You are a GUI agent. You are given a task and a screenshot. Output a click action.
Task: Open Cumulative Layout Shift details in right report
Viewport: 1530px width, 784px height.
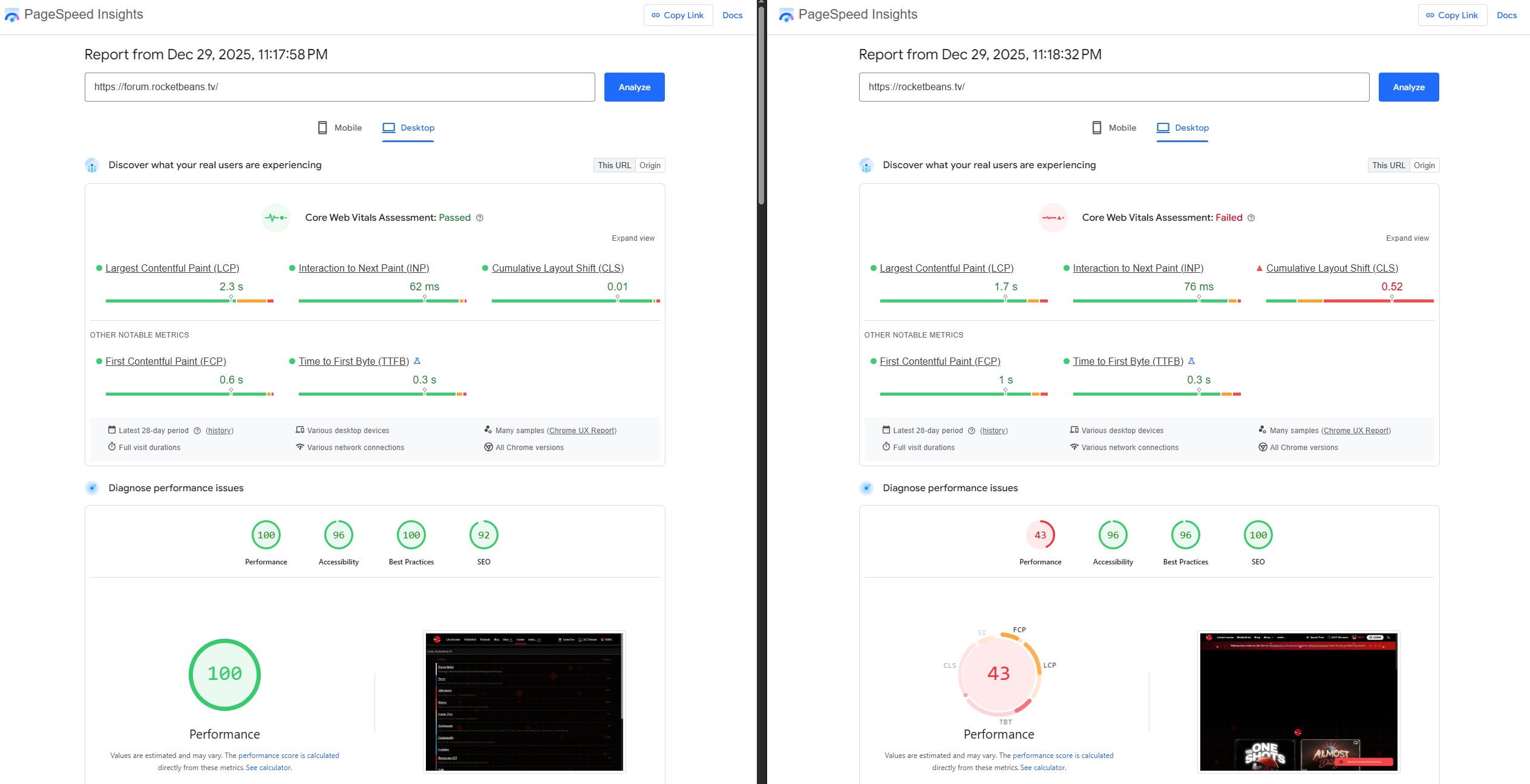coord(1332,268)
